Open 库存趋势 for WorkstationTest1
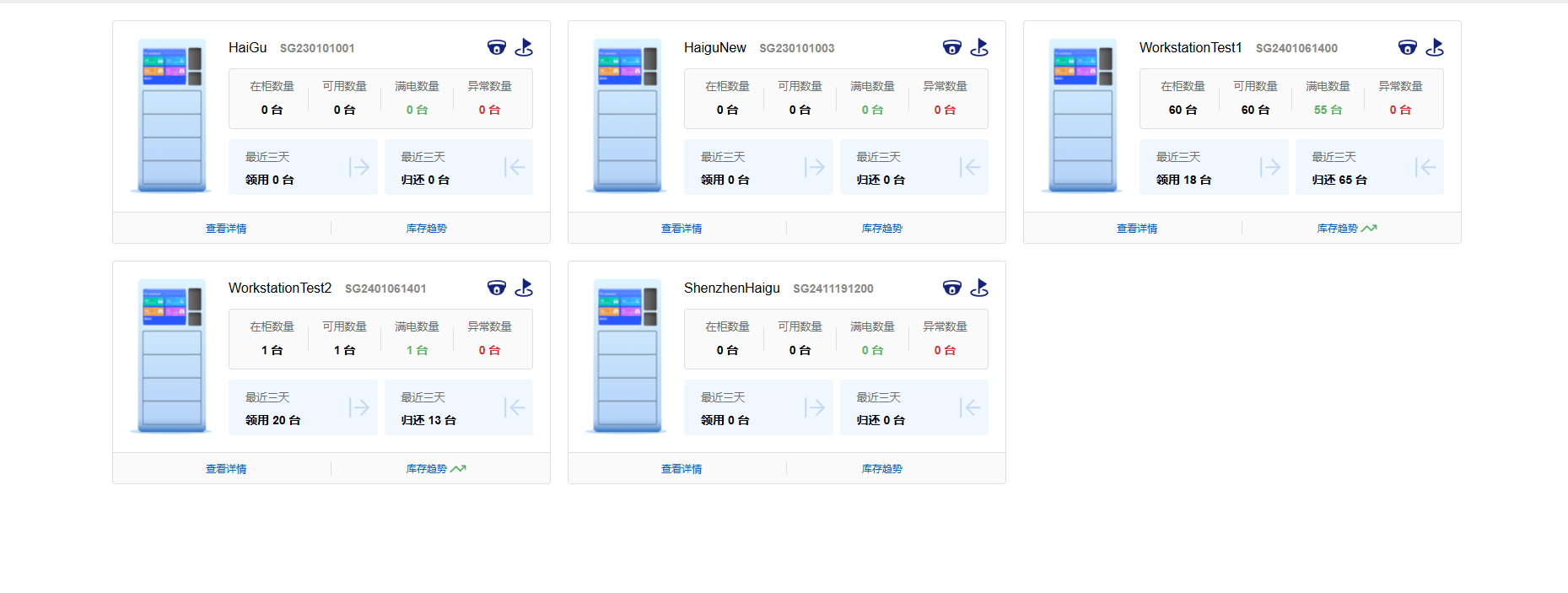1568x593 pixels. pyautogui.click(x=1338, y=229)
